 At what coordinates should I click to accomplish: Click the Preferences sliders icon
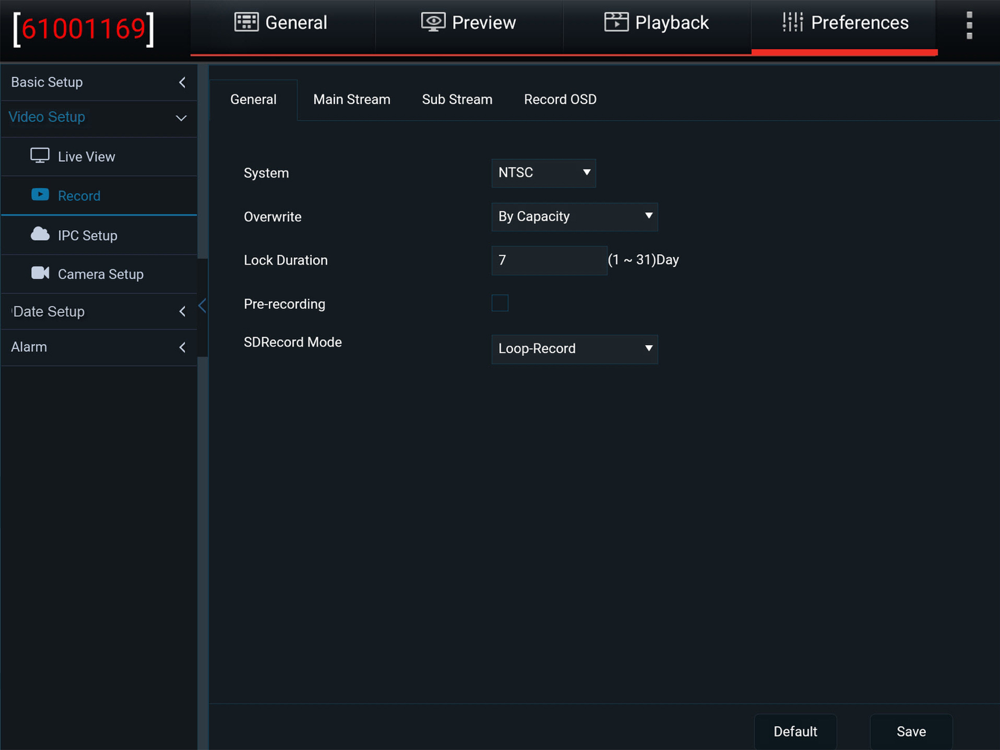point(792,22)
